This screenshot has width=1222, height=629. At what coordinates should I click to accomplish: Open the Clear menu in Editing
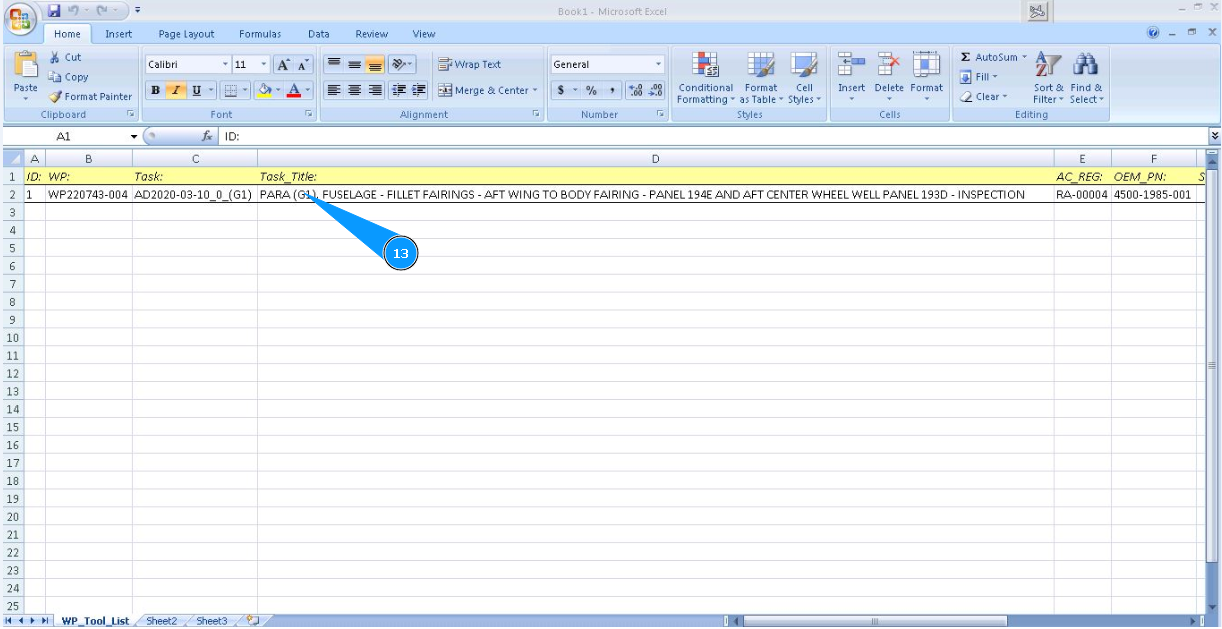coord(983,97)
